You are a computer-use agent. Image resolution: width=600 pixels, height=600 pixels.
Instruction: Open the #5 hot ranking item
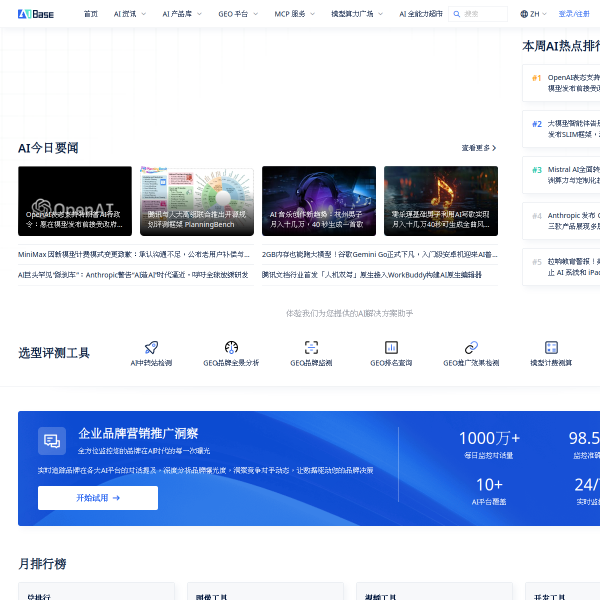click(561, 267)
